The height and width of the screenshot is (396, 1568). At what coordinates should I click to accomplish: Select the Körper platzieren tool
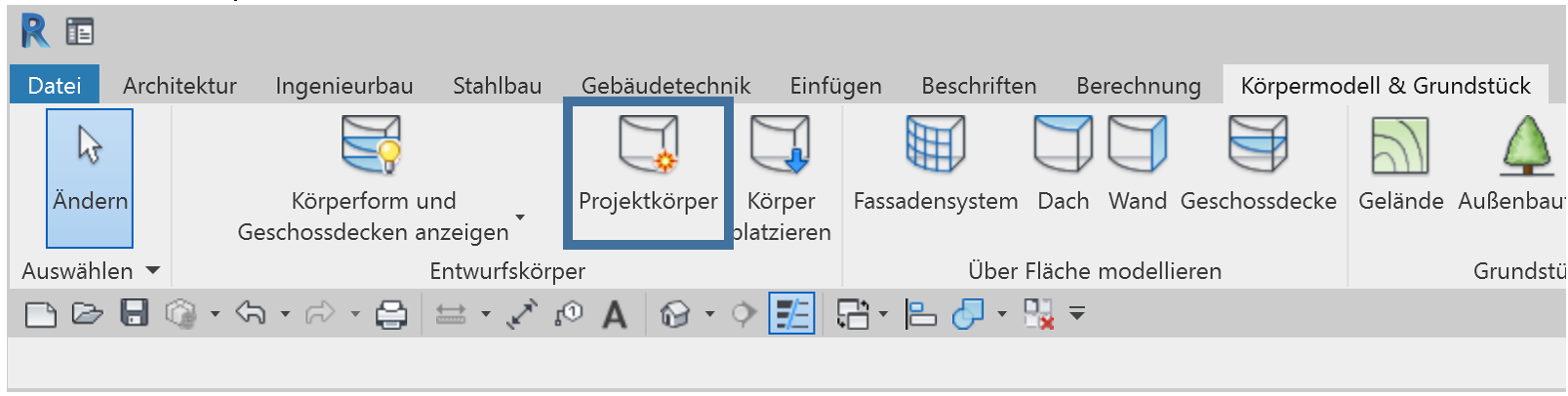[781, 145]
